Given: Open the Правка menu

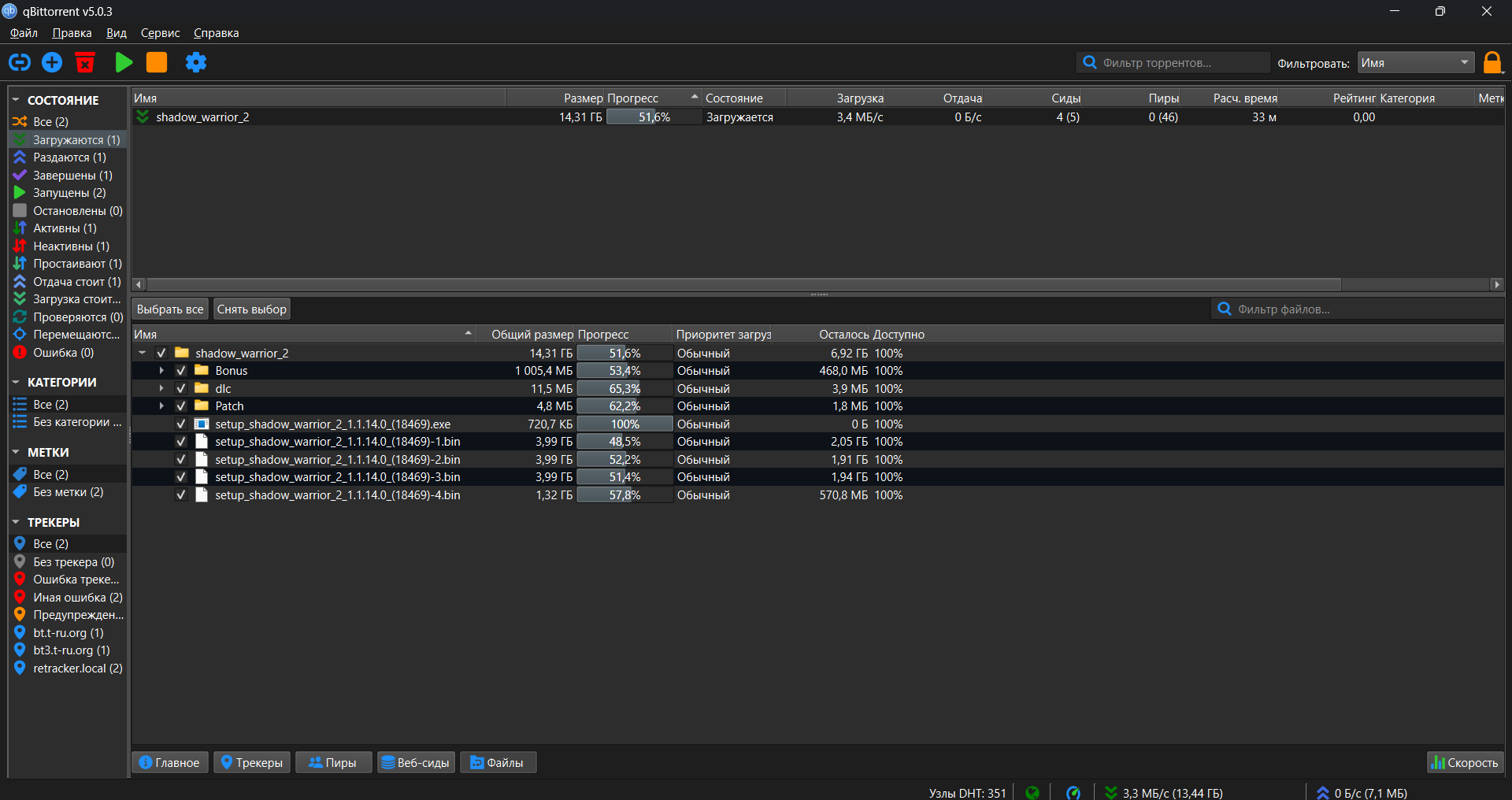Looking at the screenshot, I should (72, 33).
